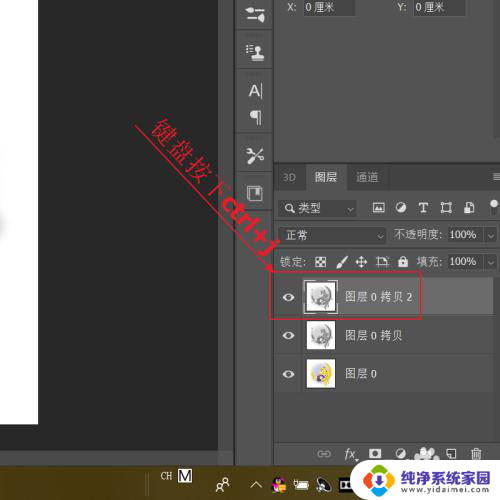Select thumbnail of 图层 0 拷贝

point(321,335)
